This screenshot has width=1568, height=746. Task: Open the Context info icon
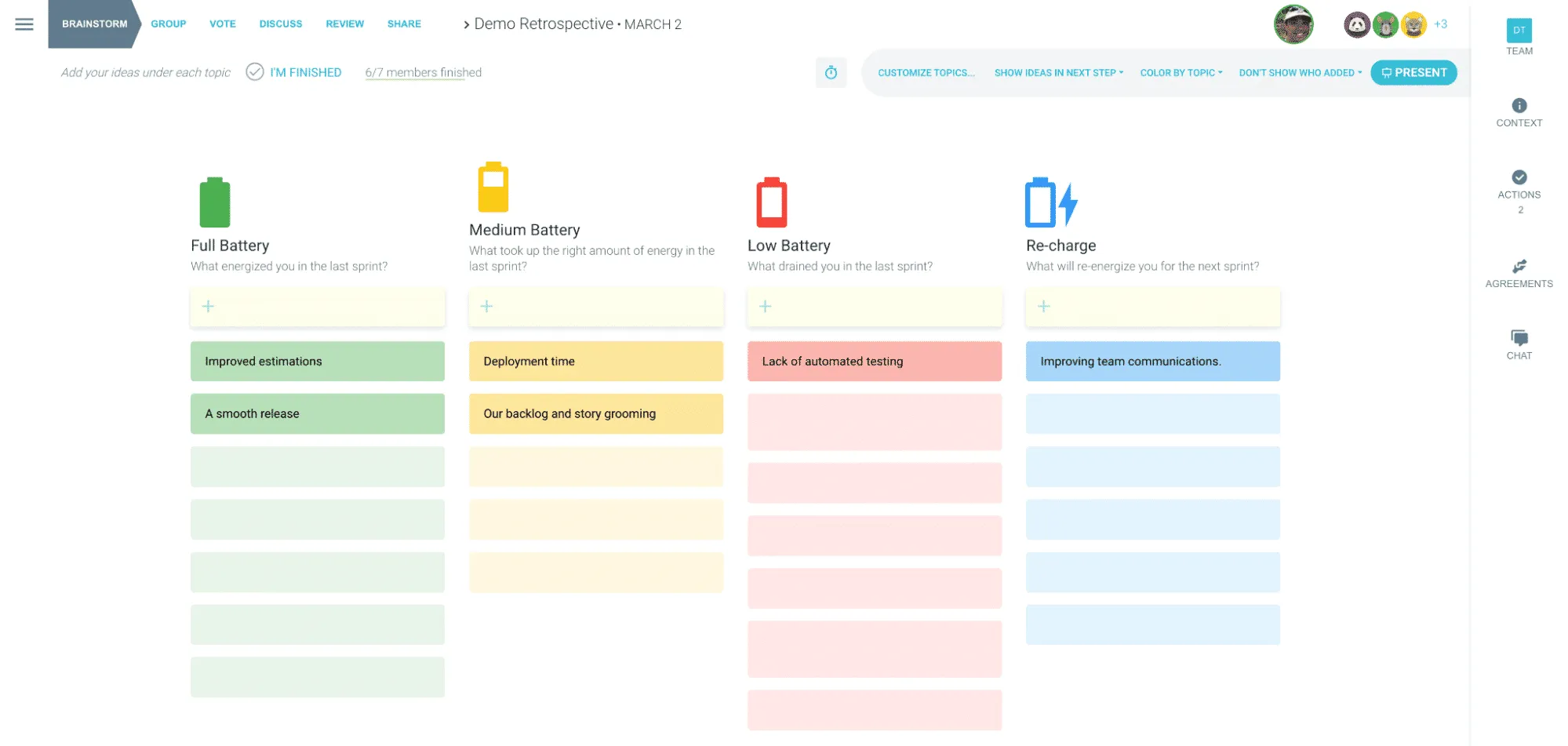tap(1519, 105)
